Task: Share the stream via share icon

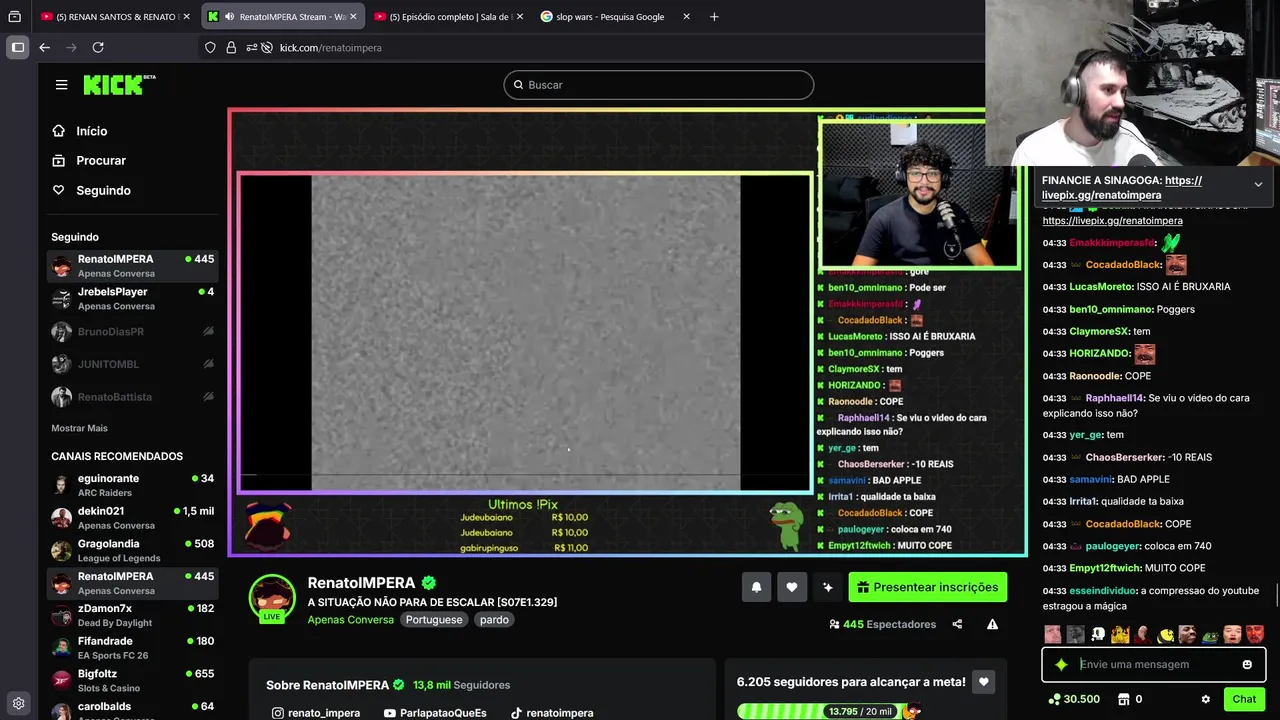Action: click(957, 624)
